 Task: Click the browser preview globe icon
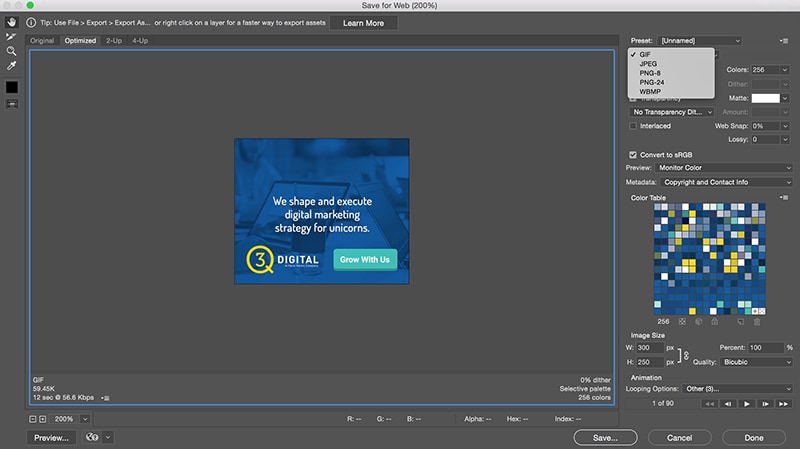pyautogui.click(x=92, y=437)
